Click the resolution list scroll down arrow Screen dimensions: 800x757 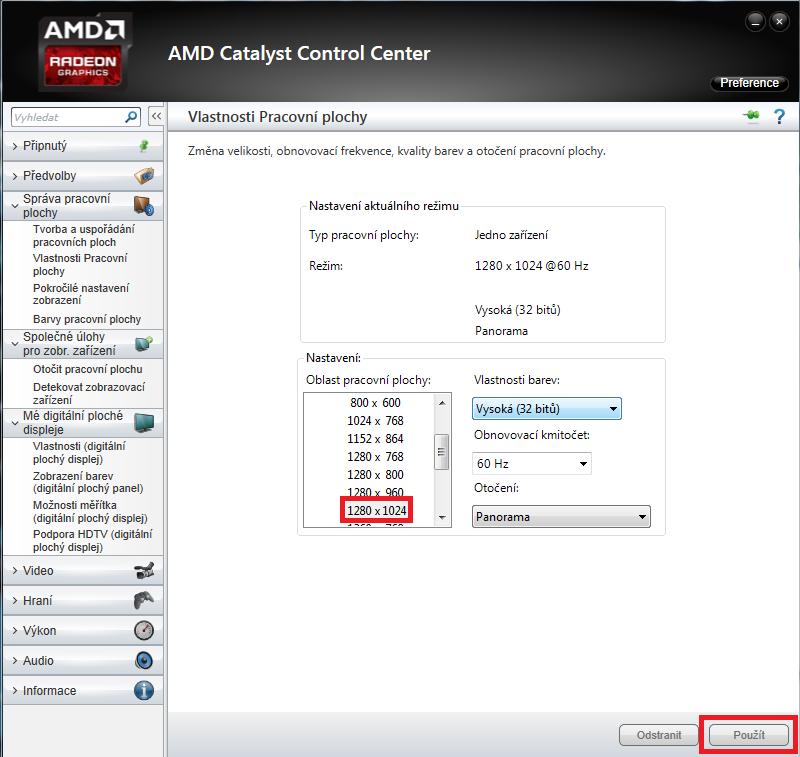click(x=442, y=517)
